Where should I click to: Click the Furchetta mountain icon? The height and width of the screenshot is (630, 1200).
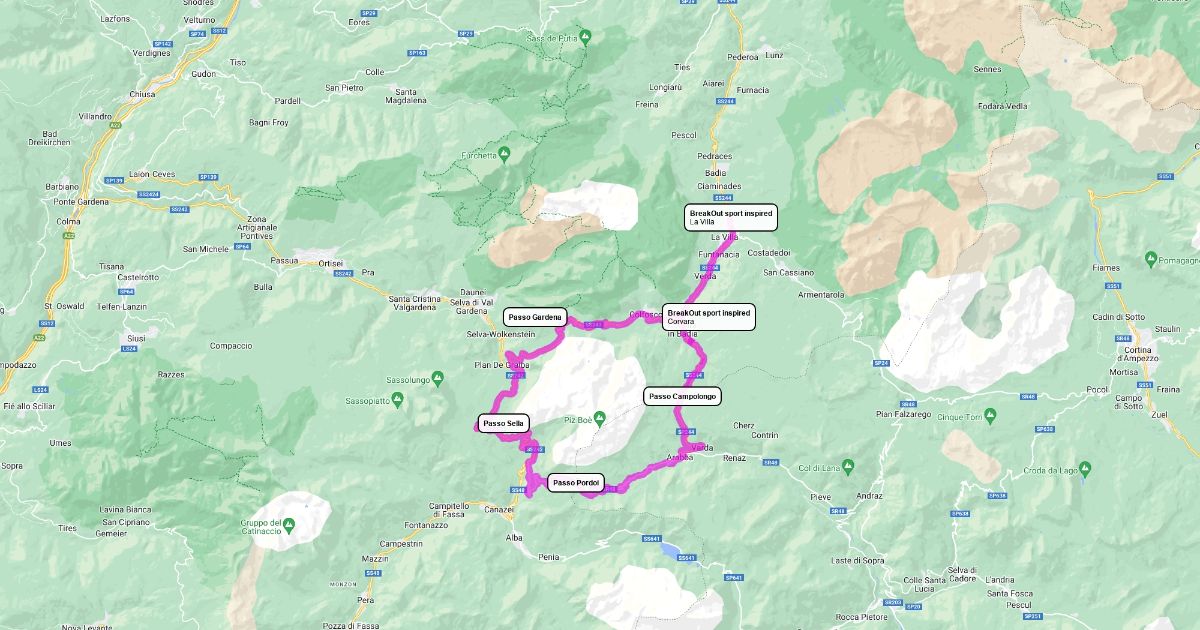[x=504, y=154]
